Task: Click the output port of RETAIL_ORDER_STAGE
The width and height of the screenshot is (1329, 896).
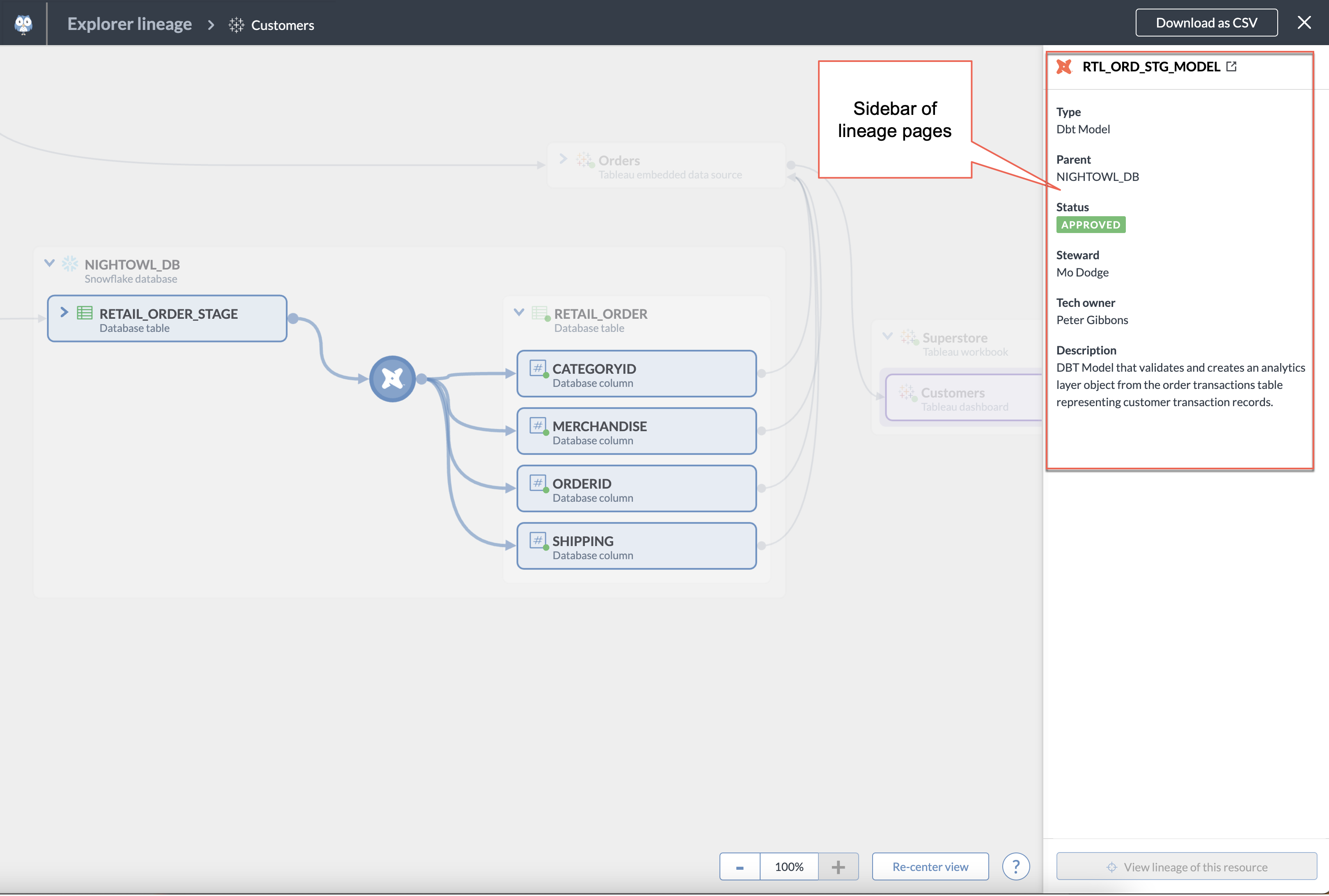Action: [x=293, y=319]
